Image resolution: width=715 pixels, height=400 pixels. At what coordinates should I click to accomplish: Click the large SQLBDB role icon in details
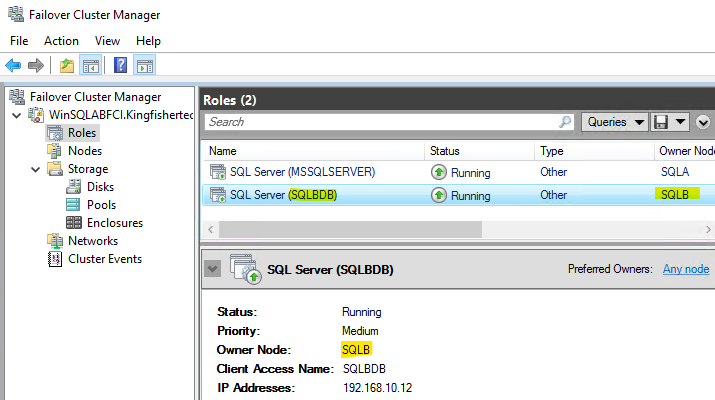(245, 269)
